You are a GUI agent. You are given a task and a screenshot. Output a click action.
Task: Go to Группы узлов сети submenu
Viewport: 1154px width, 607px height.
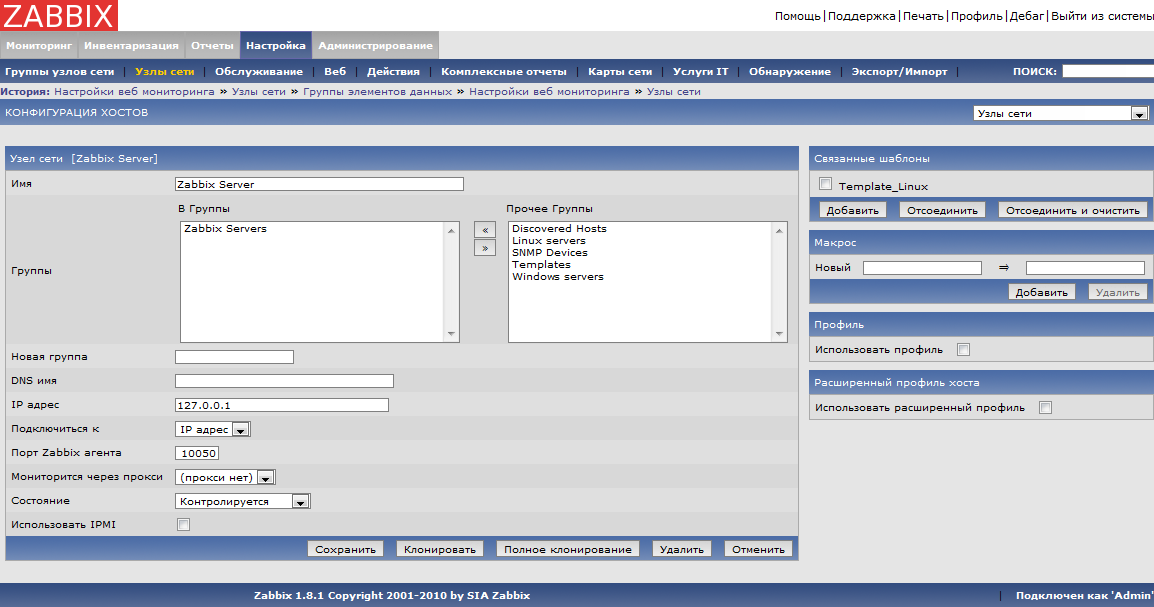click(60, 71)
